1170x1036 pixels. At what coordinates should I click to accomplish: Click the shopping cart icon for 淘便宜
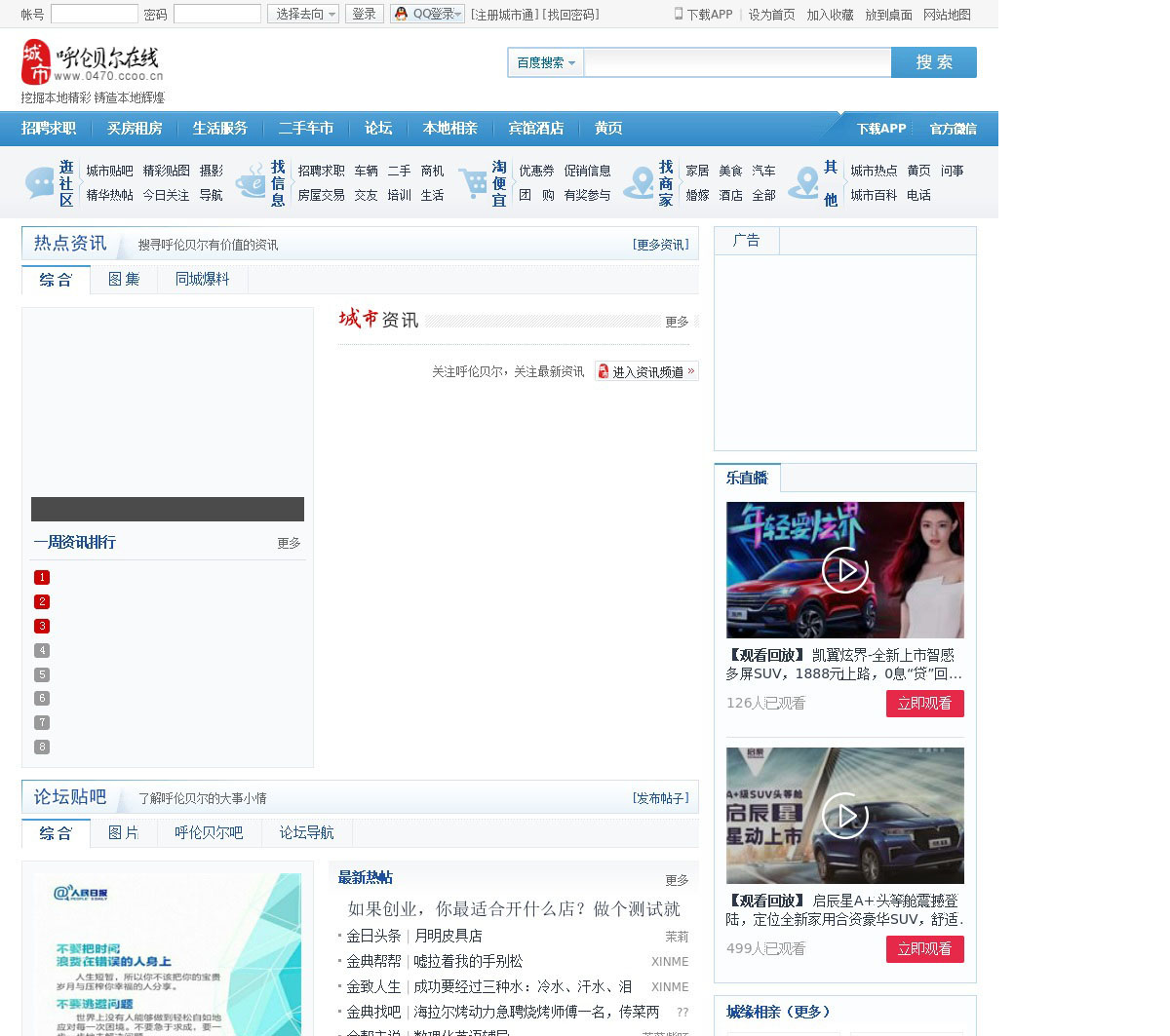pyautogui.click(x=473, y=182)
